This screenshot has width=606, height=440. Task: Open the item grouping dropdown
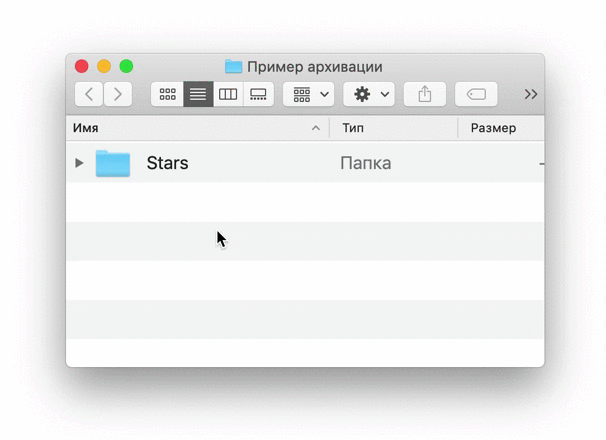(310, 94)
